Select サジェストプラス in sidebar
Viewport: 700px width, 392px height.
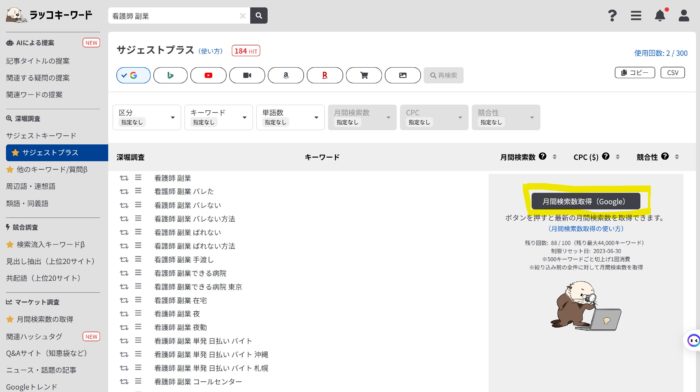coord(57,153)
